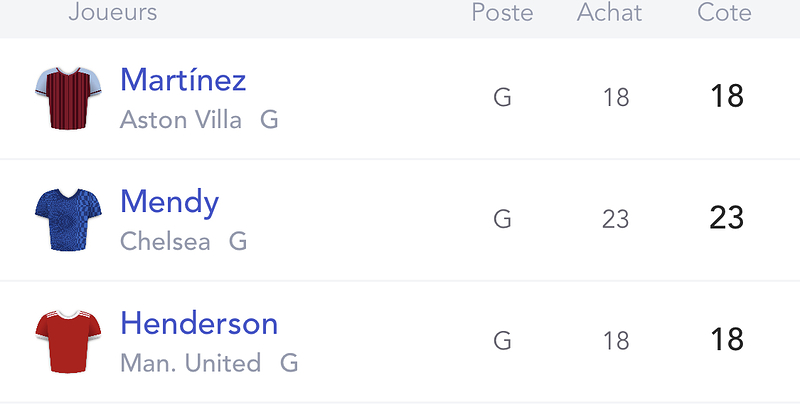Click the poste G in Henderson's row

point(503,340)
